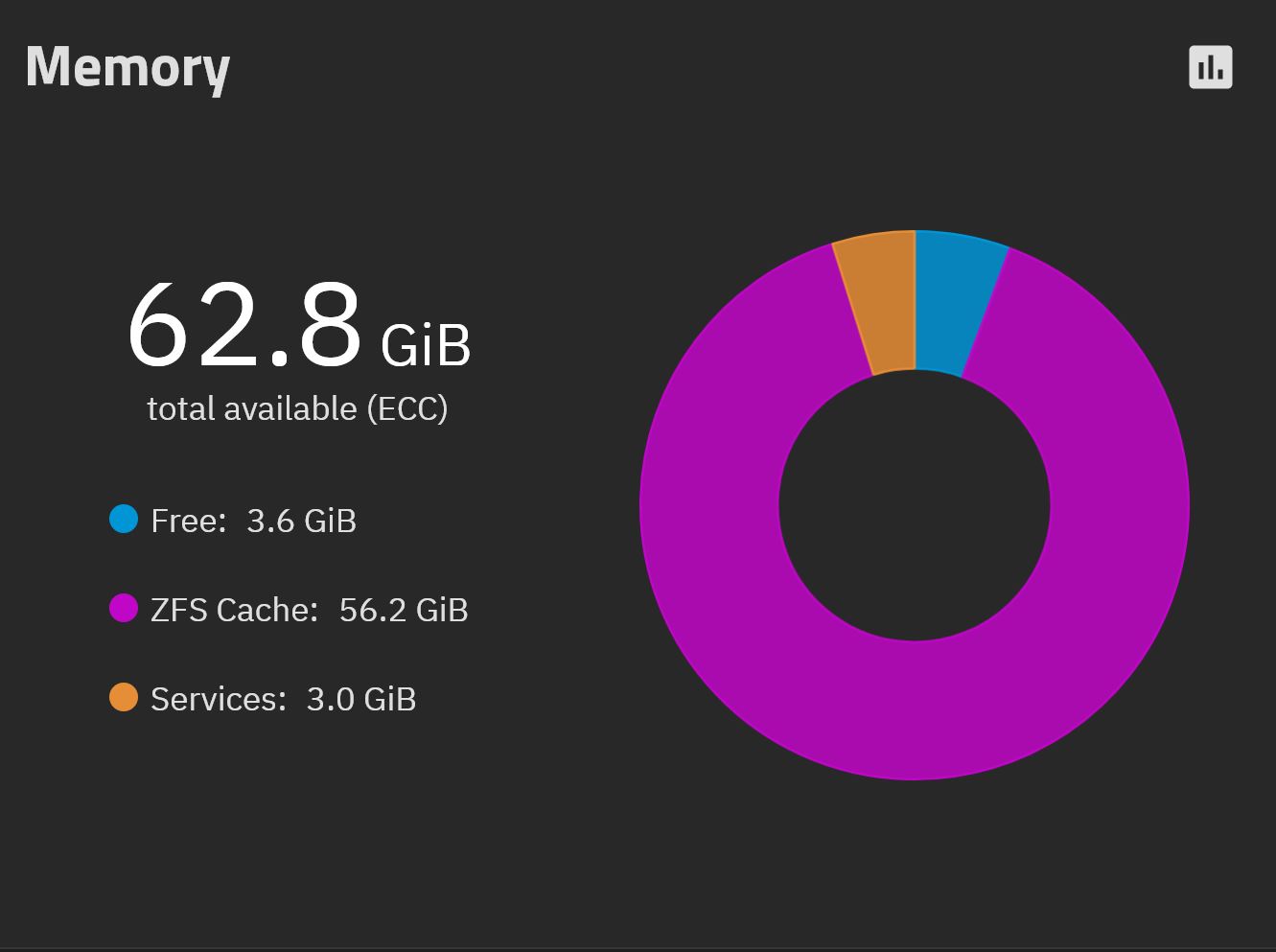Click the GiB unit beside 62.8
This screenshot has height=952, width=1276.
426,345
